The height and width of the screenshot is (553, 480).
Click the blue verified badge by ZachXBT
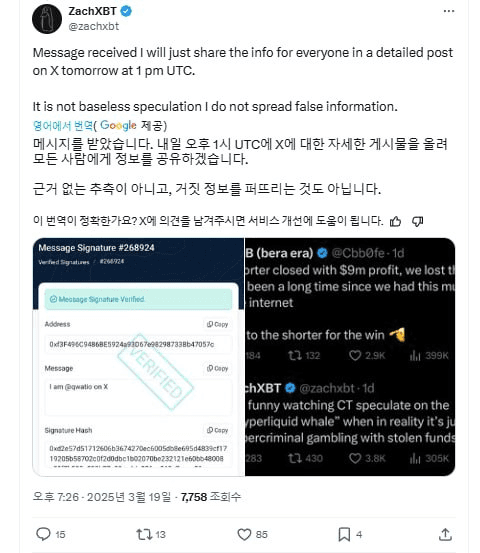click(126, 11)
